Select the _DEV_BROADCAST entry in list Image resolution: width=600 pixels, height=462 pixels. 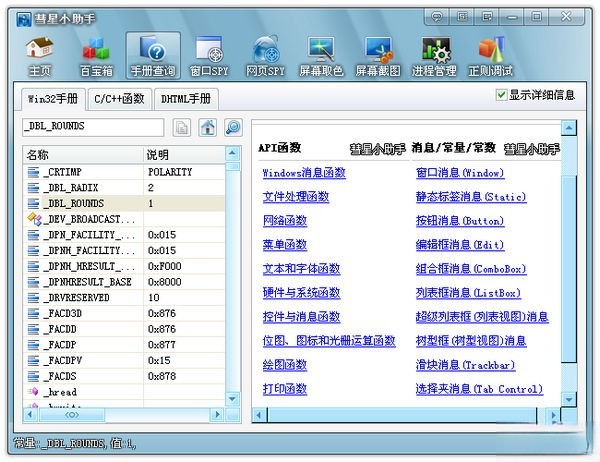click(x=88, y=219)
